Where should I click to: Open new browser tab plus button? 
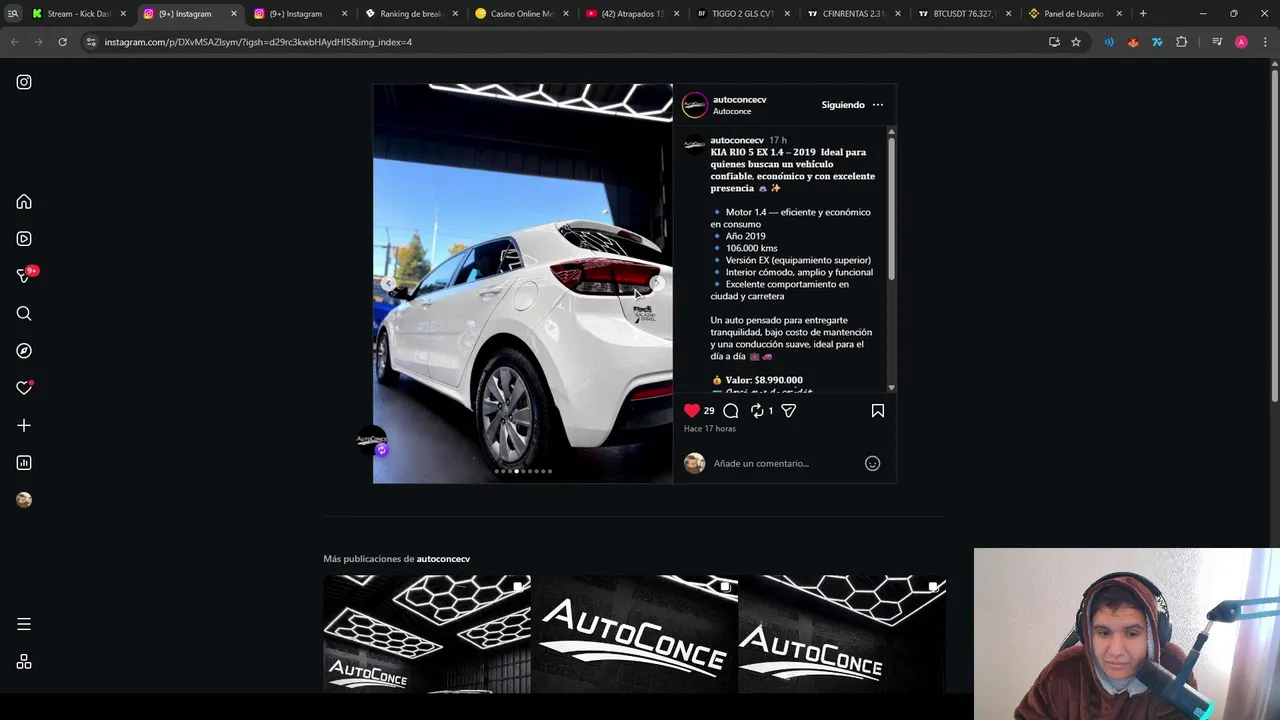coord(1143,14)
